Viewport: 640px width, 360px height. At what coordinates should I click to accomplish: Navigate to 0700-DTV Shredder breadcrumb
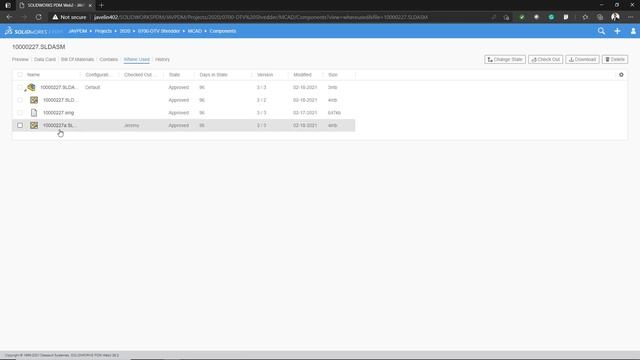pos(159,31)
